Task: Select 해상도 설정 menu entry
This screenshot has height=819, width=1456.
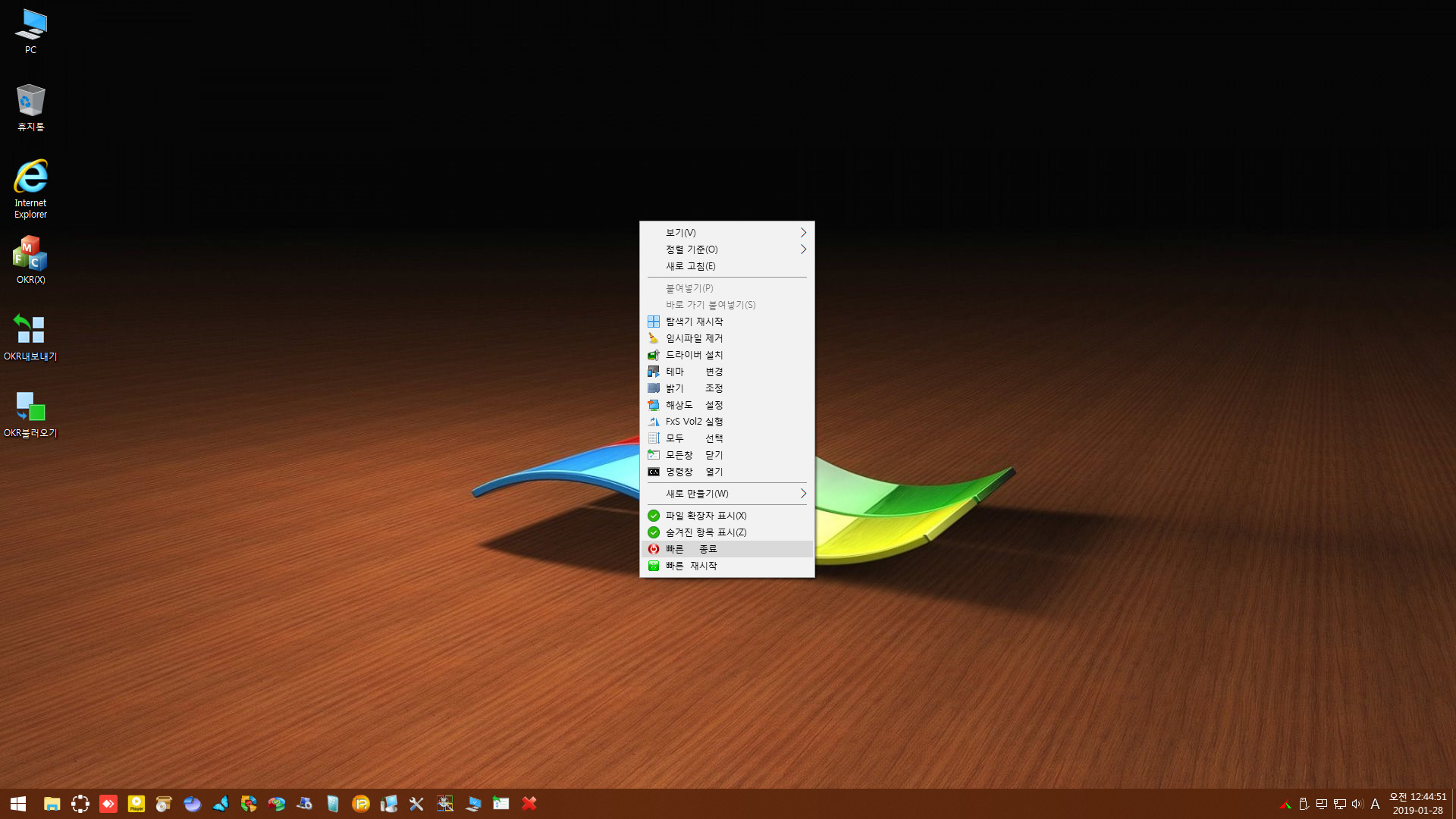Action: click(x=726, y=405)
